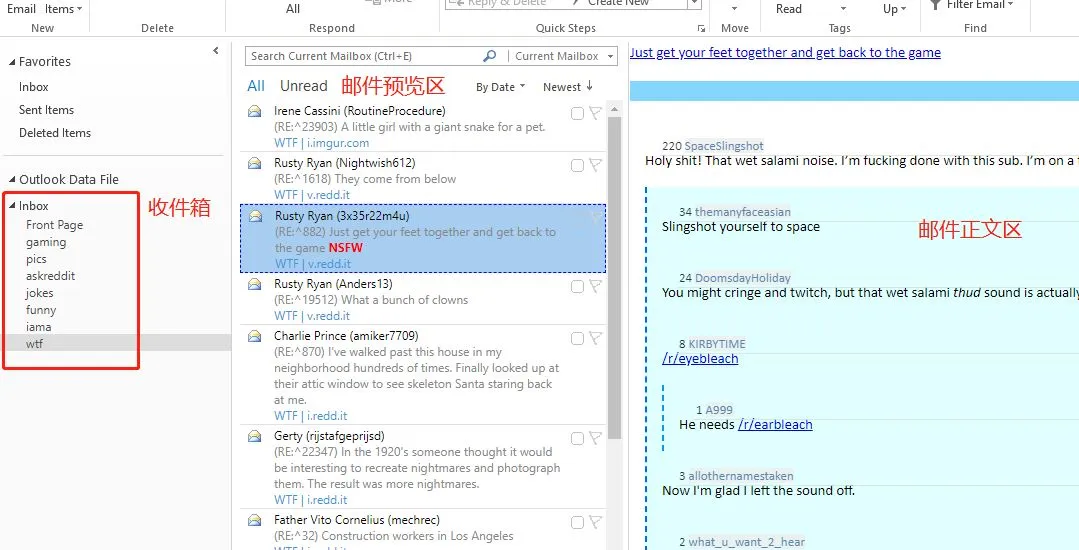Screen dimensions: 1079x550
Task: Open the Front Page folder
Action: pos(54,225)
